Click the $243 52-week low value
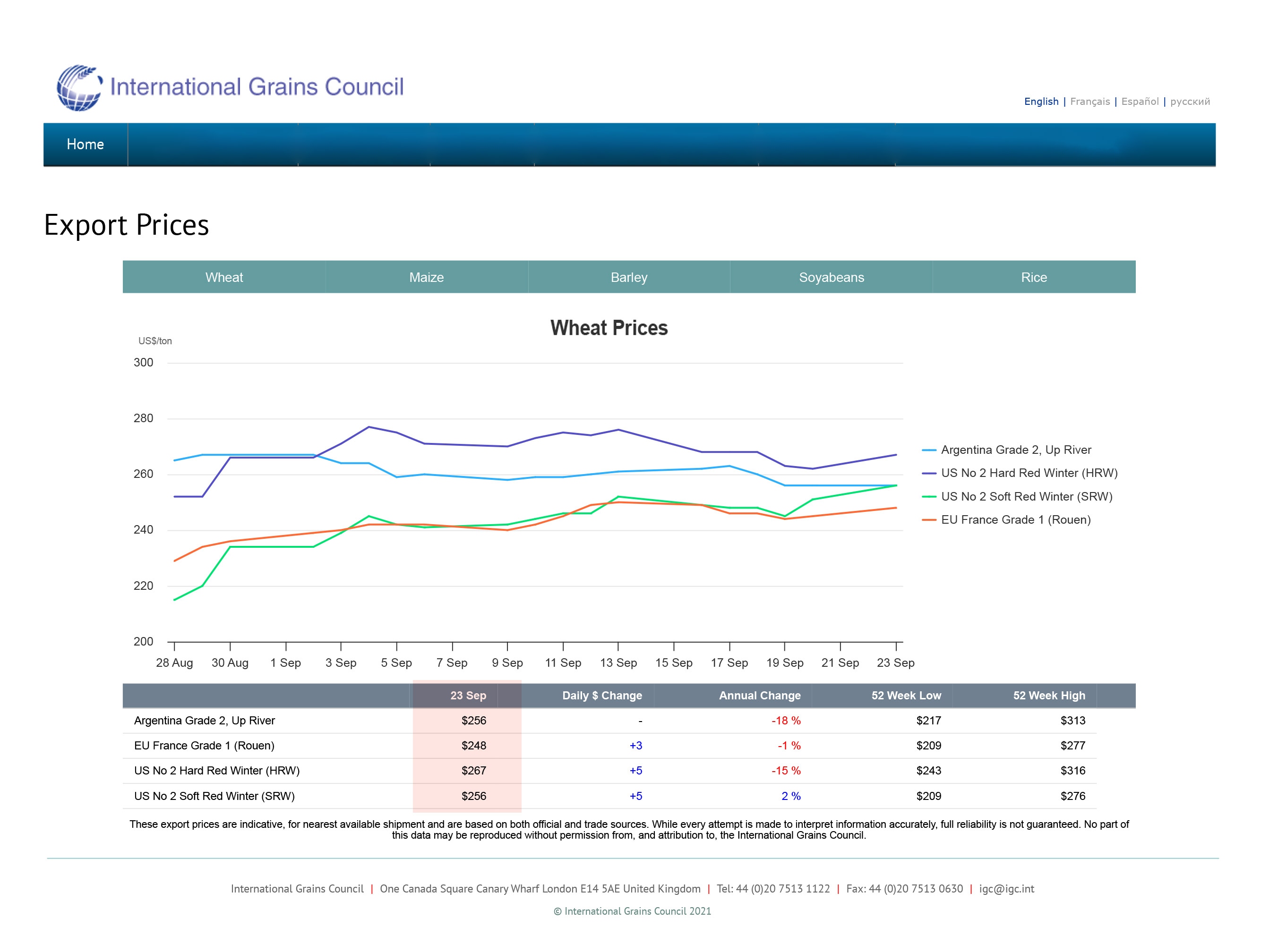 click(928, 771)
